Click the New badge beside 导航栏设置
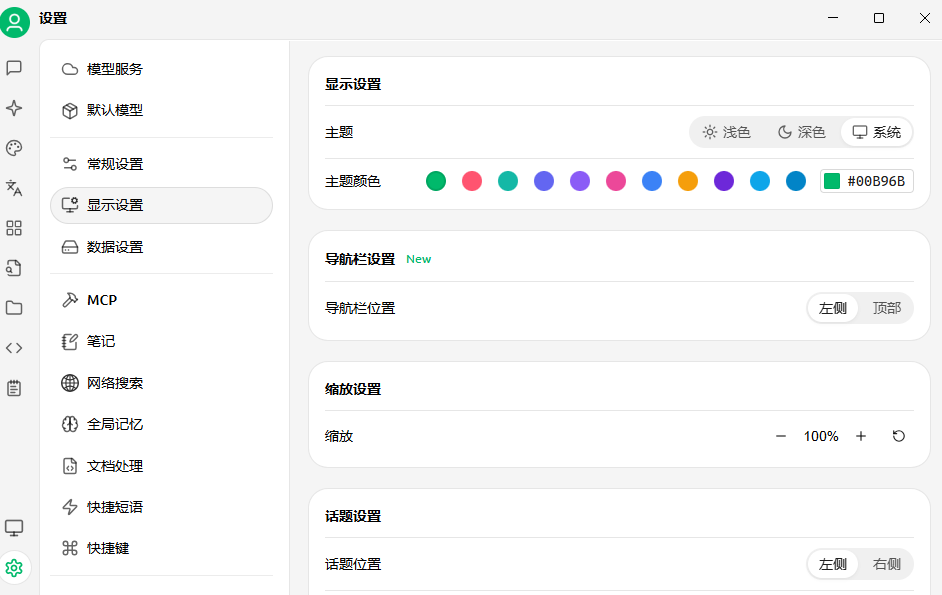 pyautogui.click(x=419, y=259)
